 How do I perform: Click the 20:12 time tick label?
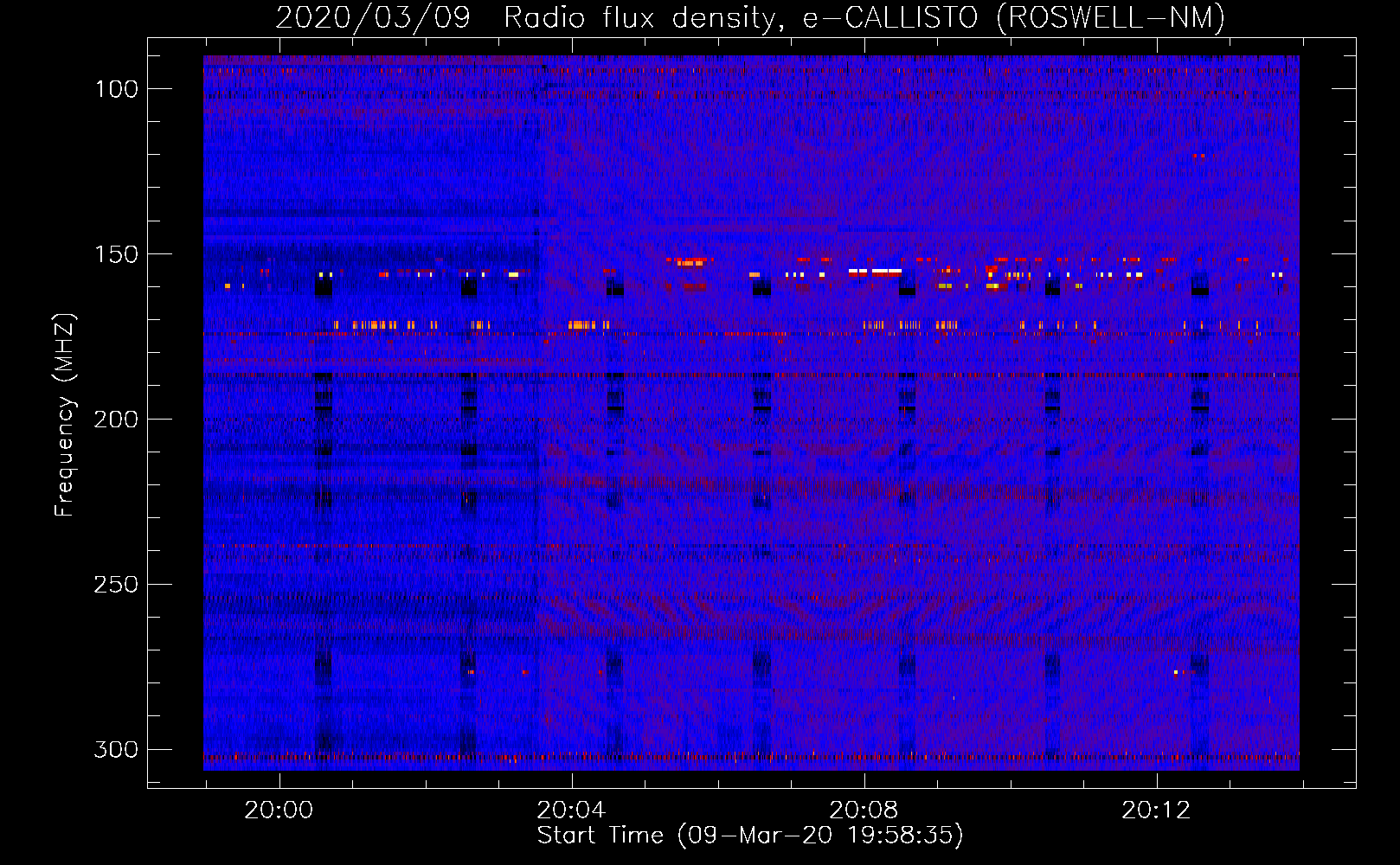[x=1156, y=811]
